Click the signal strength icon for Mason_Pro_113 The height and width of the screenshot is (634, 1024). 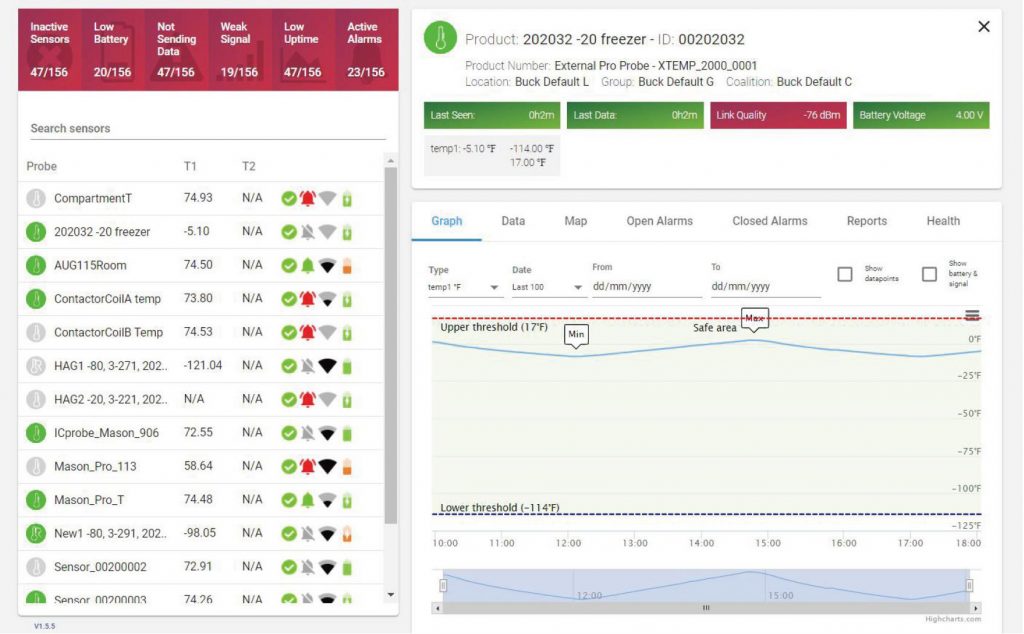click(x=327, y=466)
